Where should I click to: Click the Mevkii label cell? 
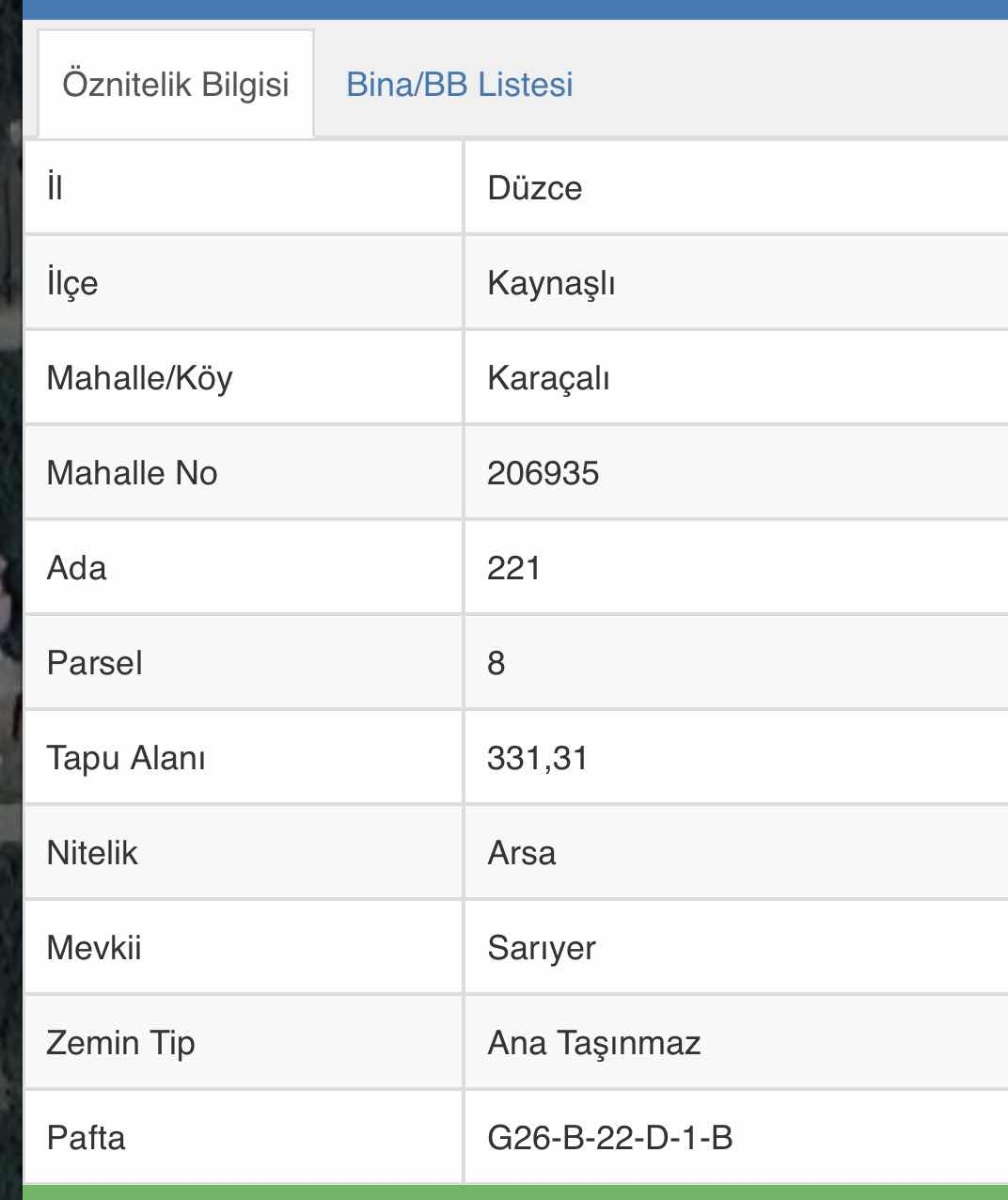(94, 948)
